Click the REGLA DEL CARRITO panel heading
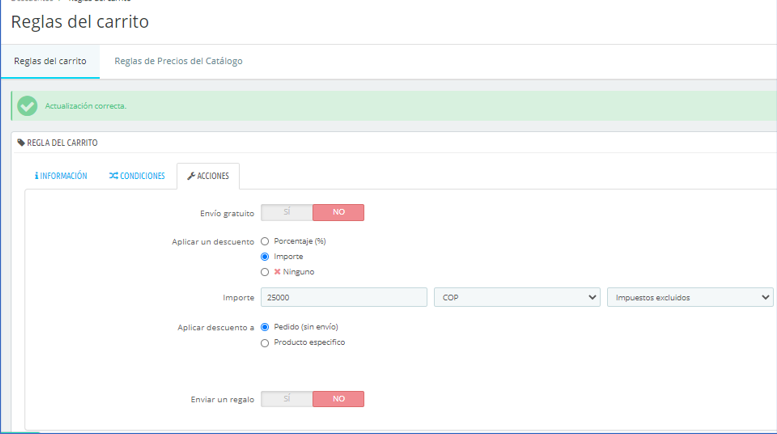Image resolution: width=777 pixels, height=434 pixels. pyautogui.click(x=62, y=143)
